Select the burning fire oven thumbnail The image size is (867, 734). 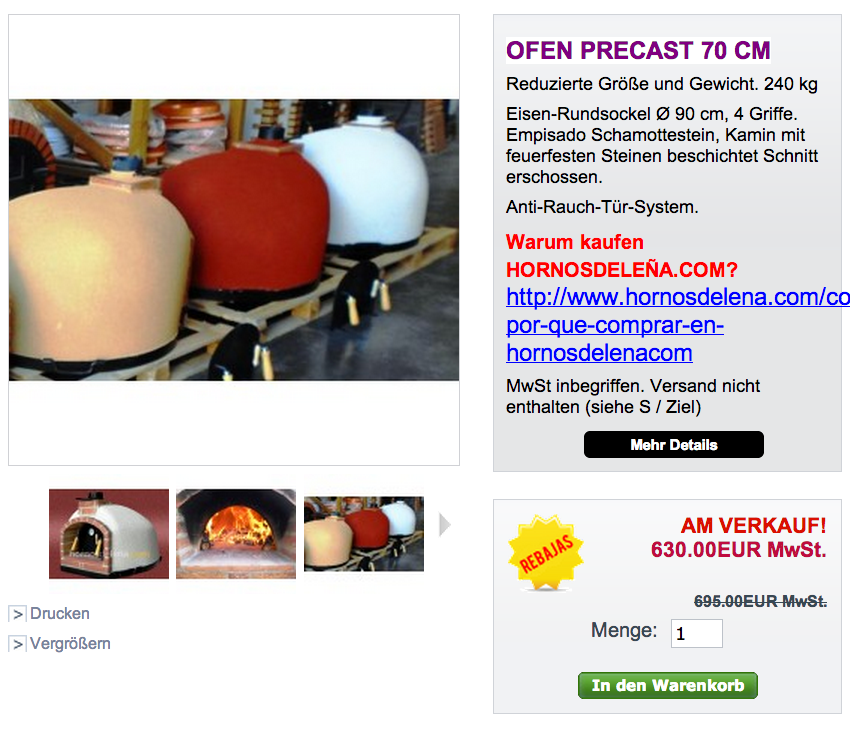coord(236,534)
